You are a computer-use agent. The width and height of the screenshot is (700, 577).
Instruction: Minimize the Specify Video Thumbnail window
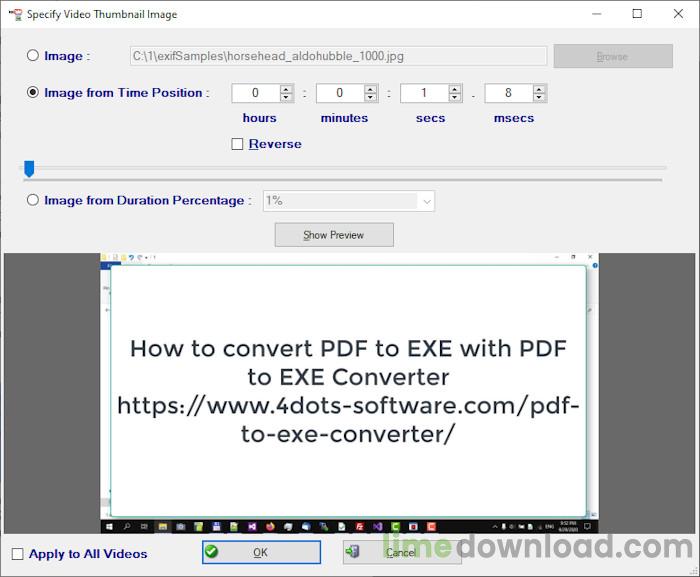pos(596,14)
